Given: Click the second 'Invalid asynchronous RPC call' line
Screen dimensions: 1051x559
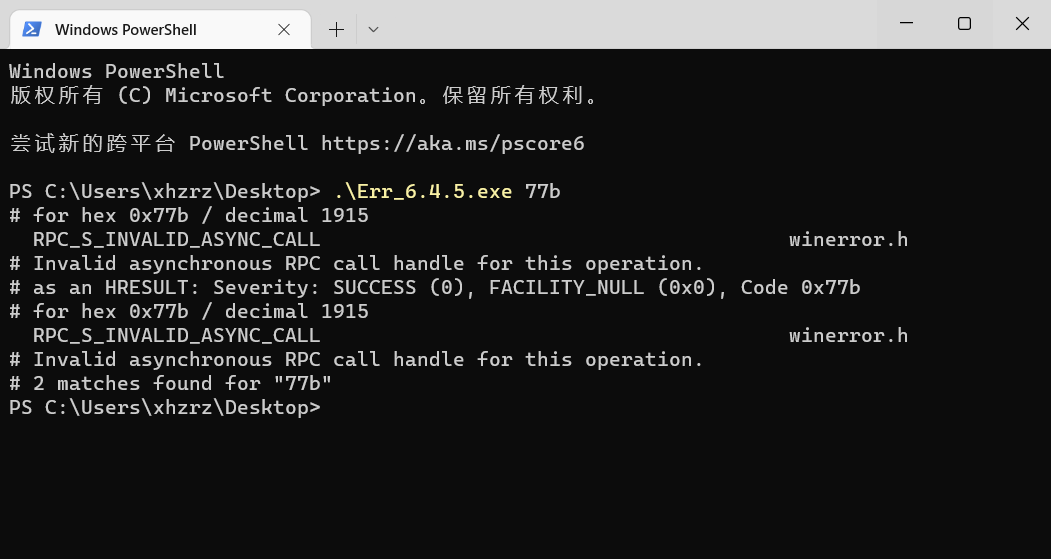Looking at the screenshot, I should (356, 359).
